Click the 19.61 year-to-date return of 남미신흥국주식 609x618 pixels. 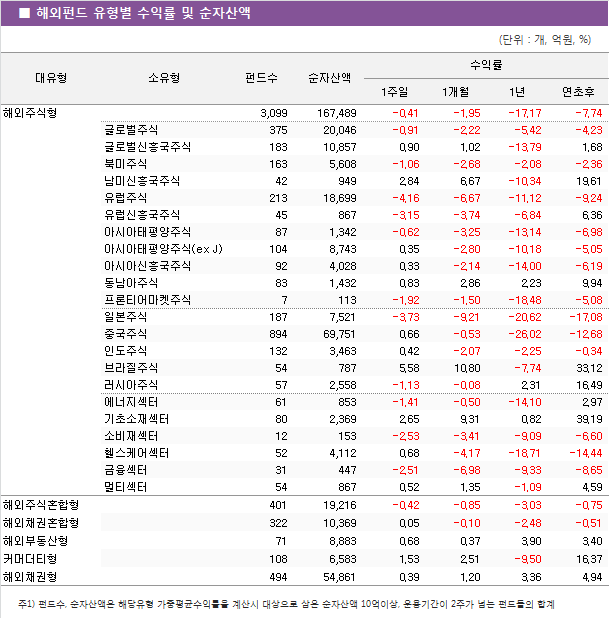pyautogui.click(x=589, y=181)
